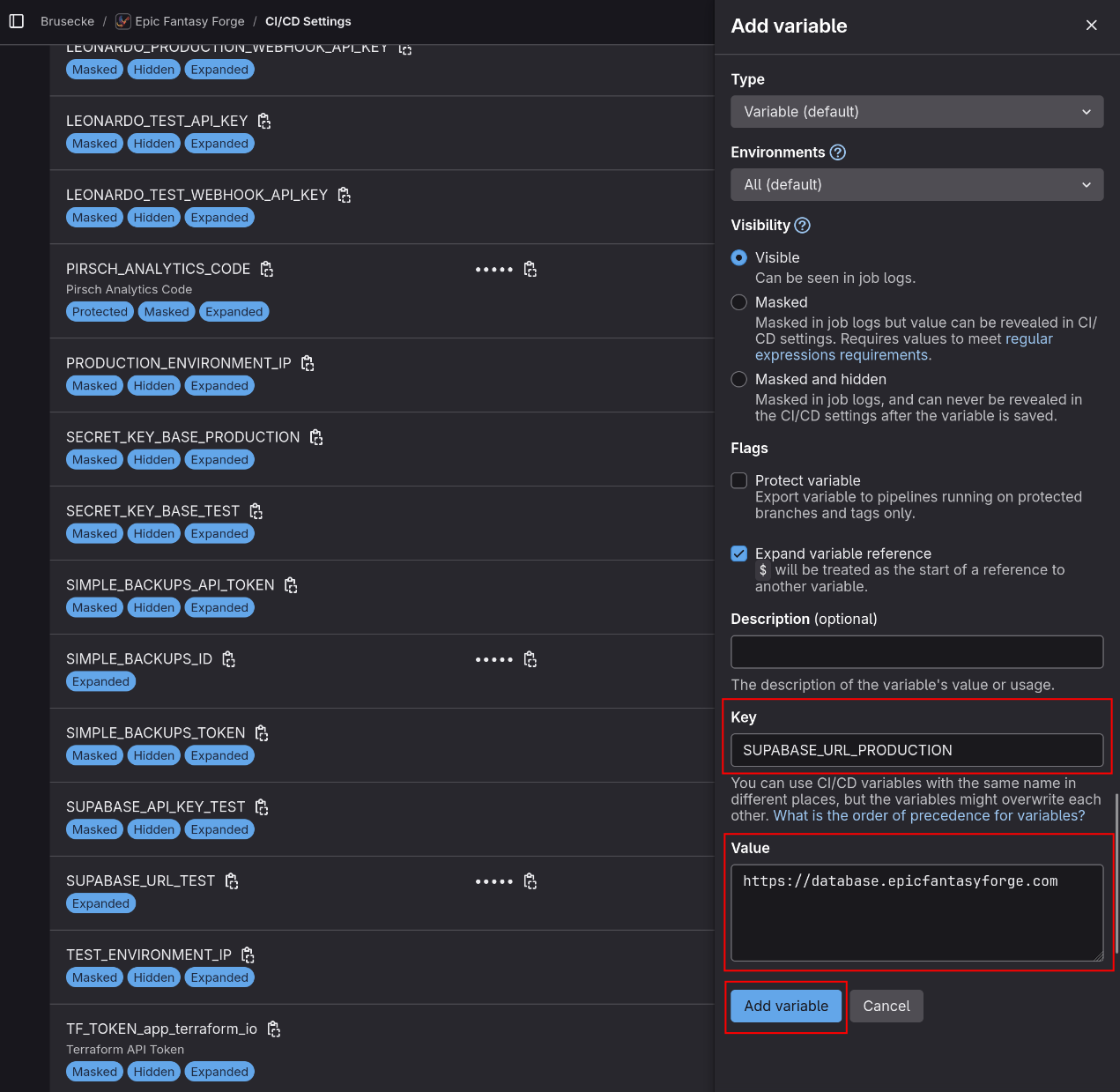The width and height of the screenshot is (1120, 1092).
Task: Open the Visibility help icon
Action: click(802, 226)
